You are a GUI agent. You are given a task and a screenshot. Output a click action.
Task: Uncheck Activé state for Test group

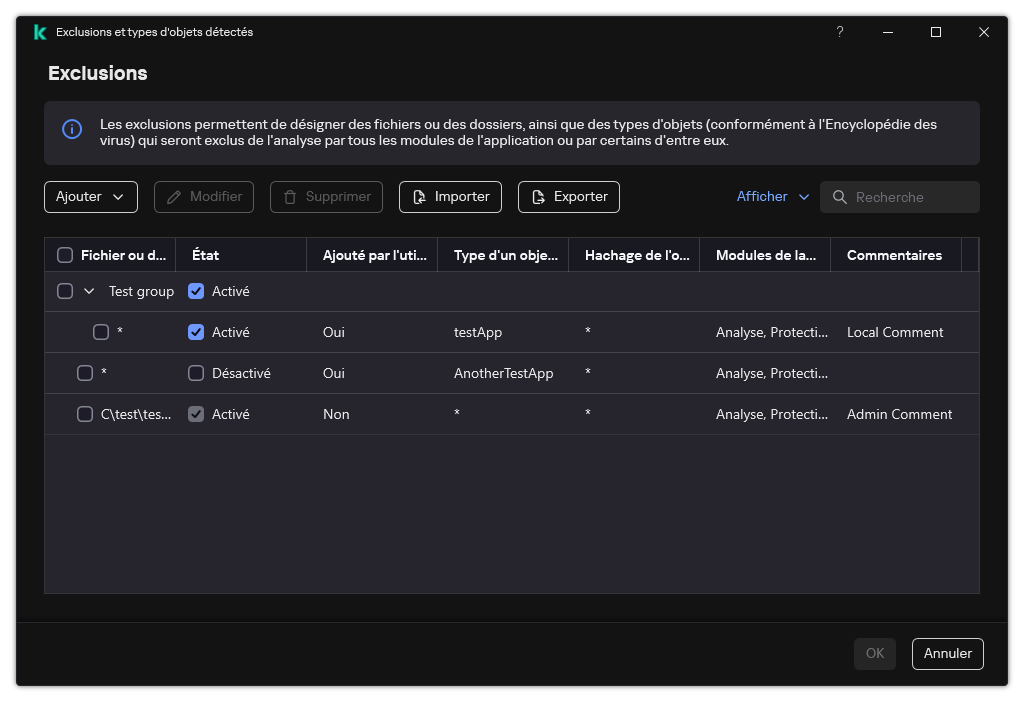point(196,291)
